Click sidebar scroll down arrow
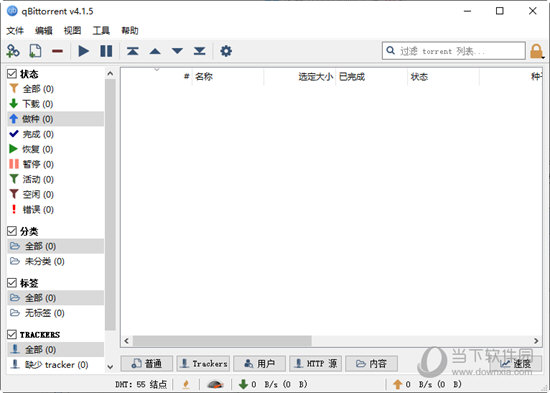550x393 pixels. point(110,367)
